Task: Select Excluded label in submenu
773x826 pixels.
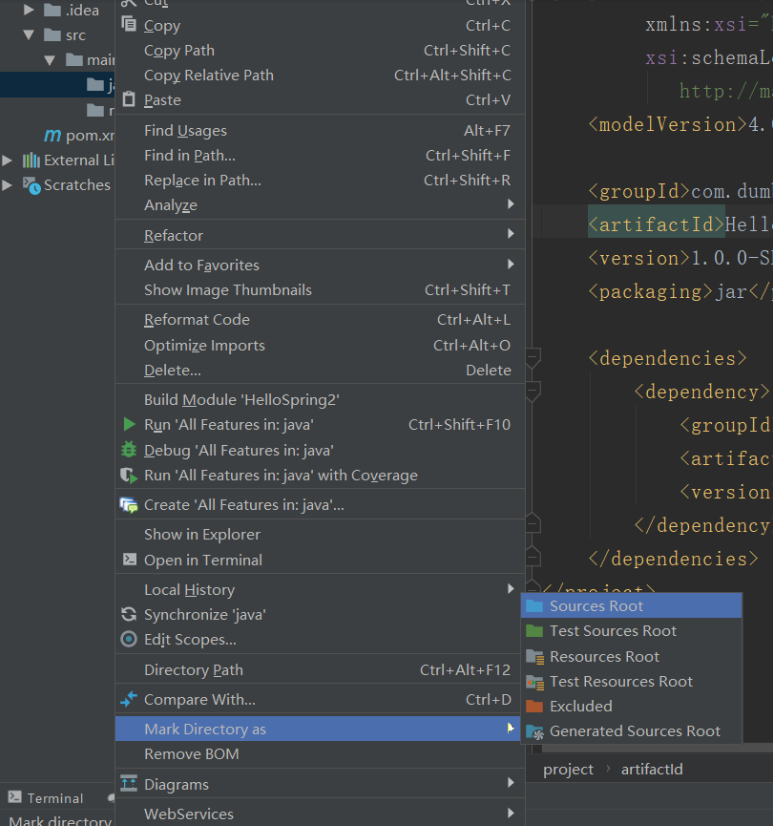Action: coord(581,706)
